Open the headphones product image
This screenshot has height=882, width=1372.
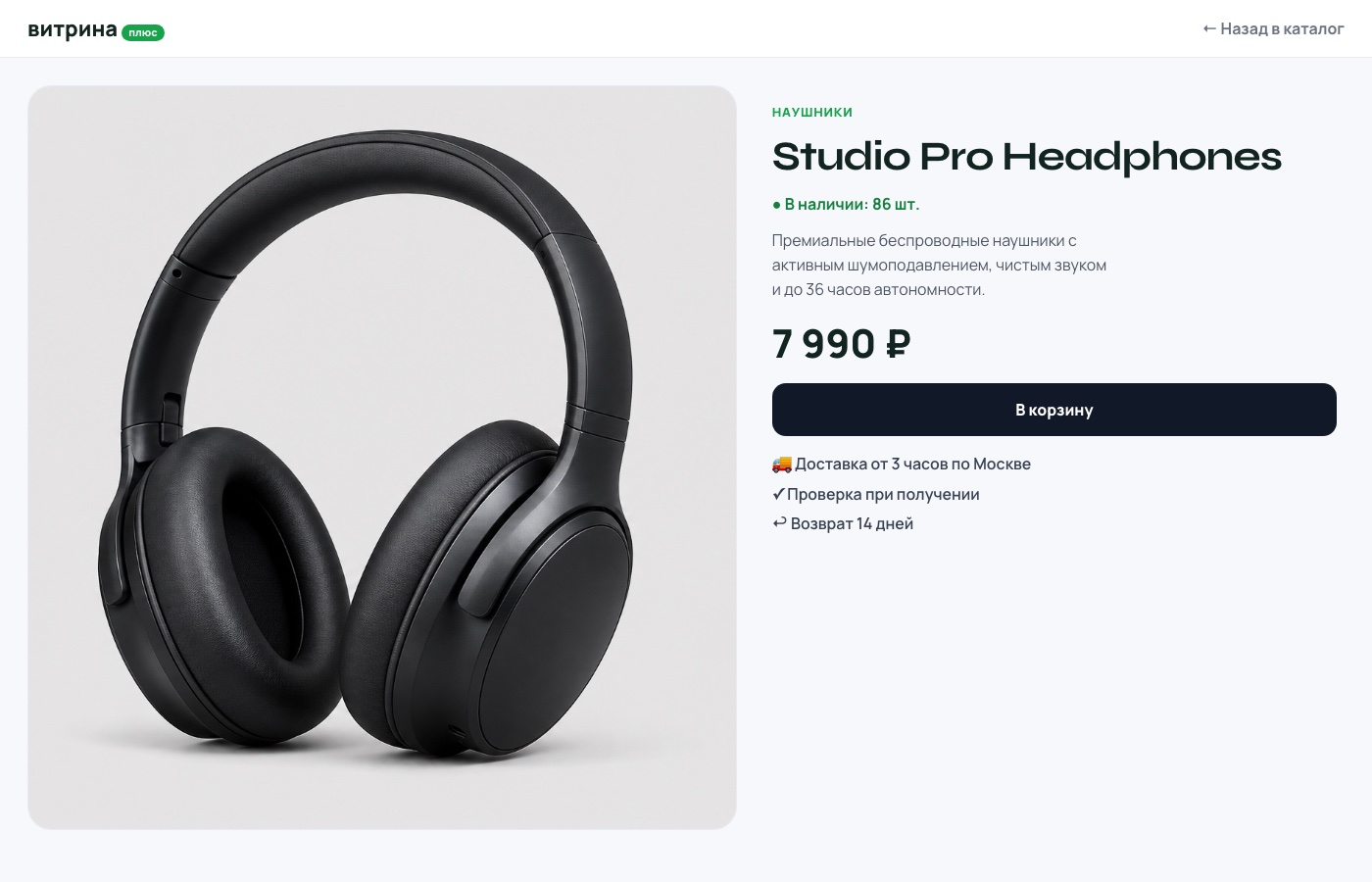click(x=382, y=458)
